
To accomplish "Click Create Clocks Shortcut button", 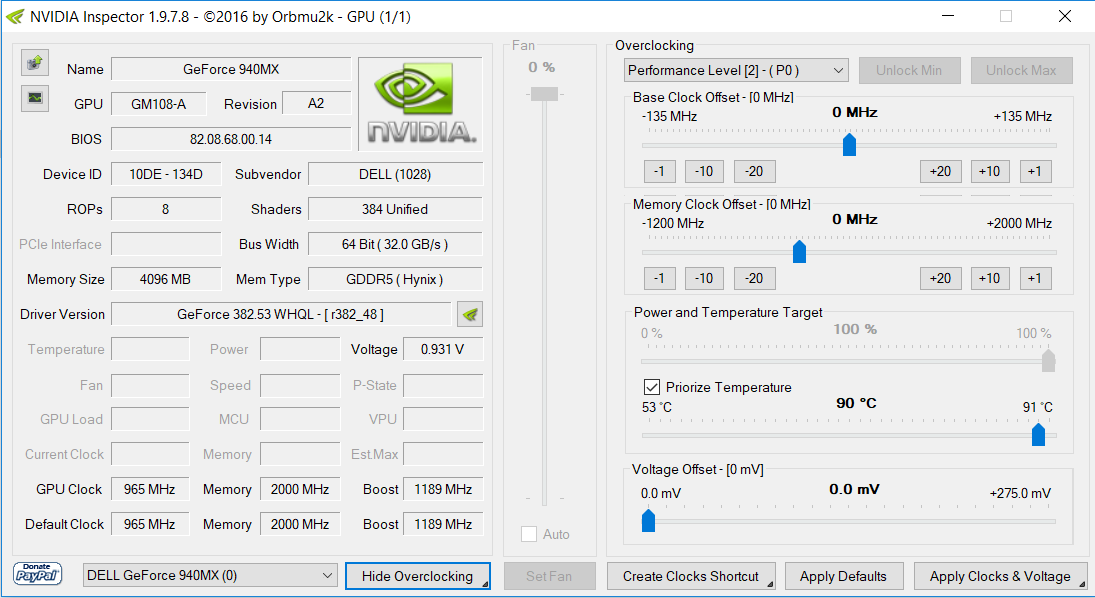I will [x=691, y=576].
